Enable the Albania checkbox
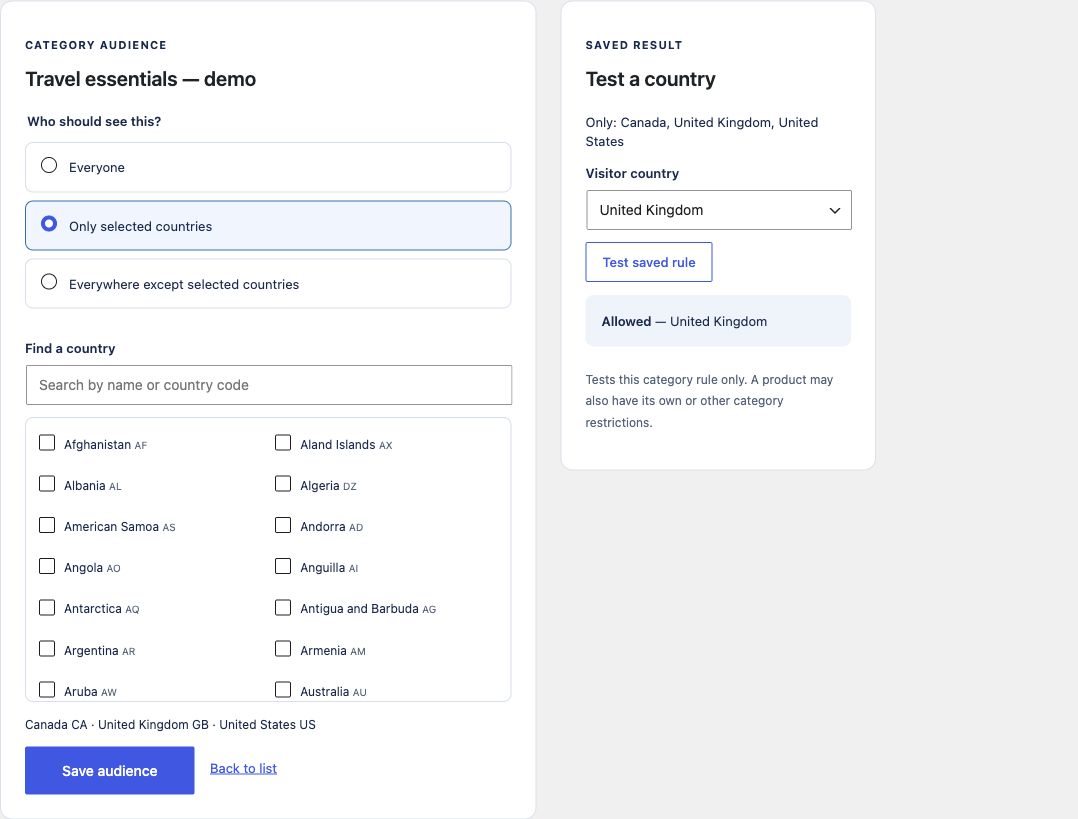Viewport: 1078px width, 819px height. point(47,484)
